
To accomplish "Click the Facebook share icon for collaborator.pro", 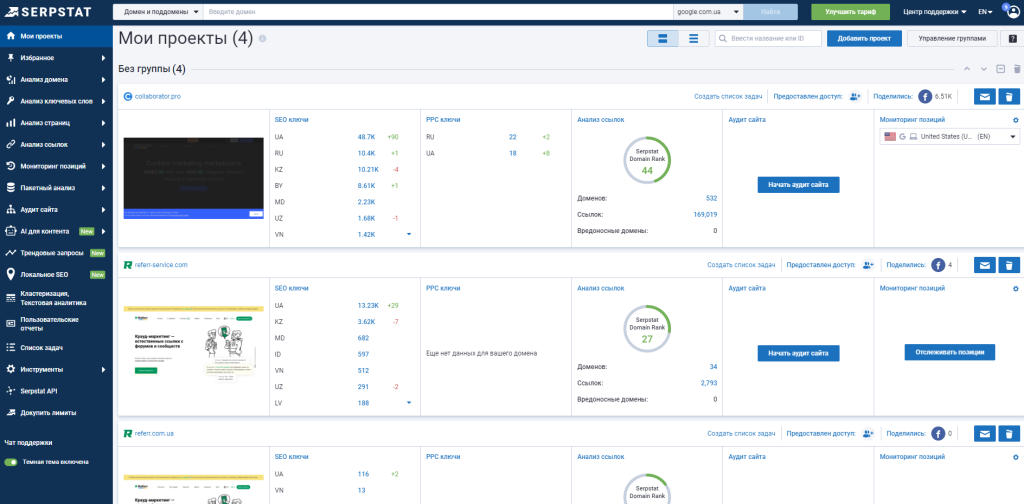I will 925,96.
